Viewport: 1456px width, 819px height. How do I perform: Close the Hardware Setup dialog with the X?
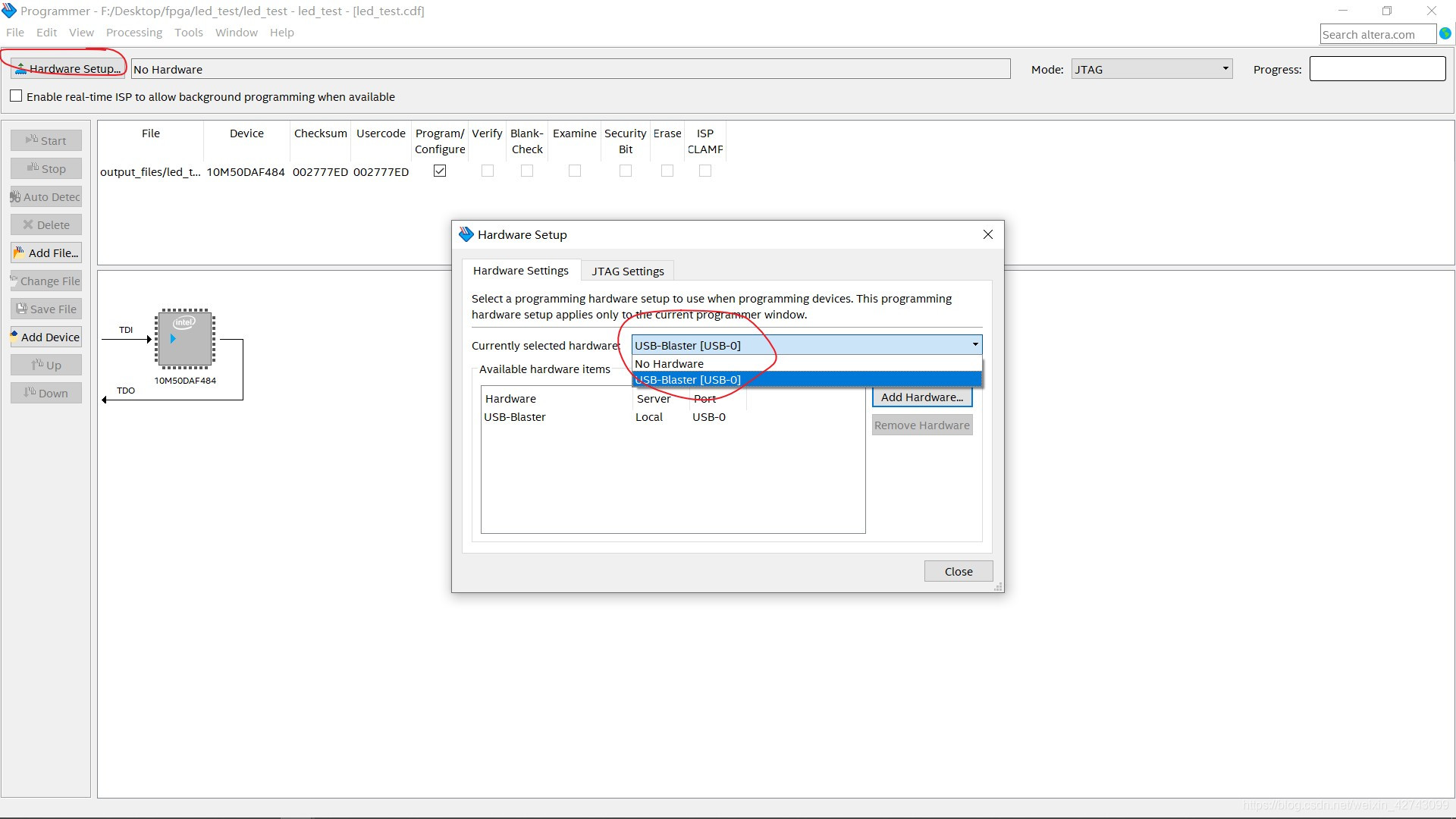click(x=987, y=234)
